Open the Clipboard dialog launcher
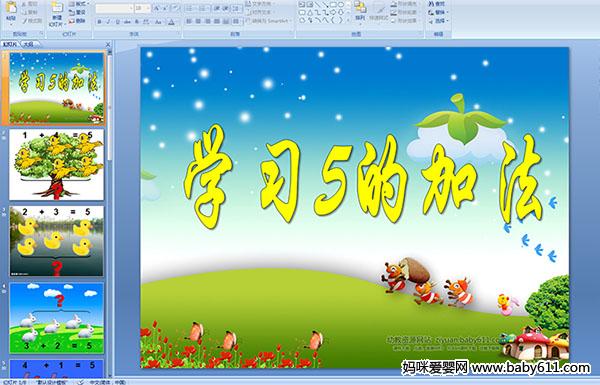The width and height of the screenshot is (600, 385). [41, 34]
